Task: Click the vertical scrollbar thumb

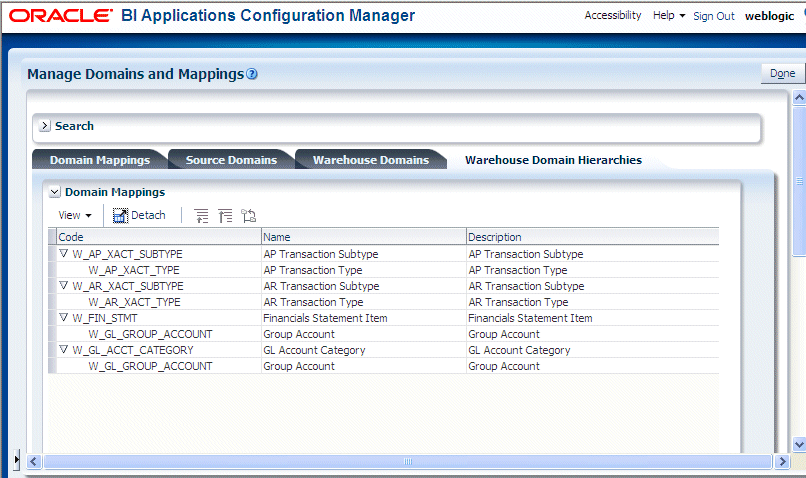Action: tap(799, 180)
